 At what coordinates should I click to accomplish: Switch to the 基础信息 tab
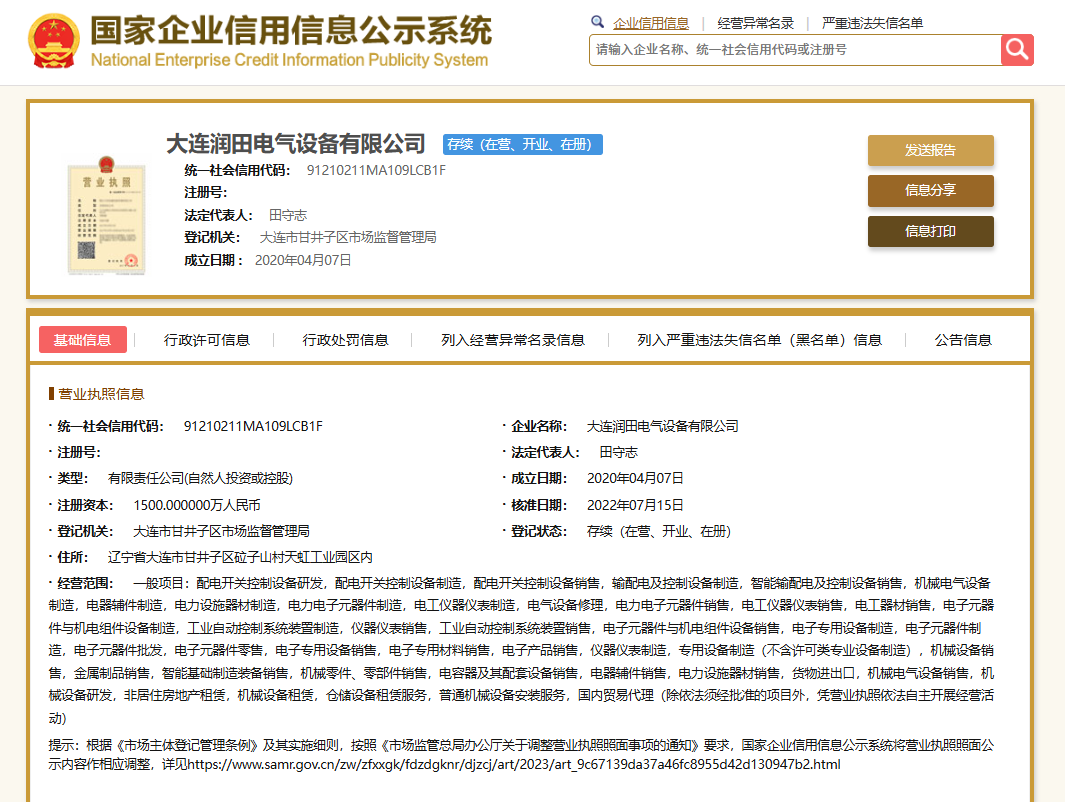point(83,340)
